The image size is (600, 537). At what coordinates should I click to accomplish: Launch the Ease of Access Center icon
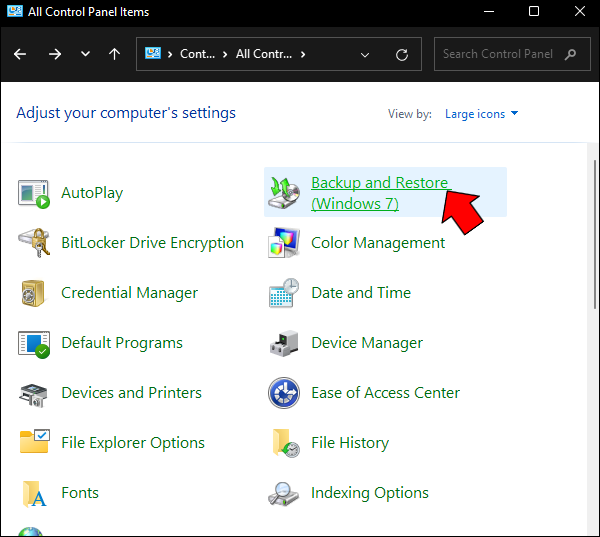coord(284,393)
